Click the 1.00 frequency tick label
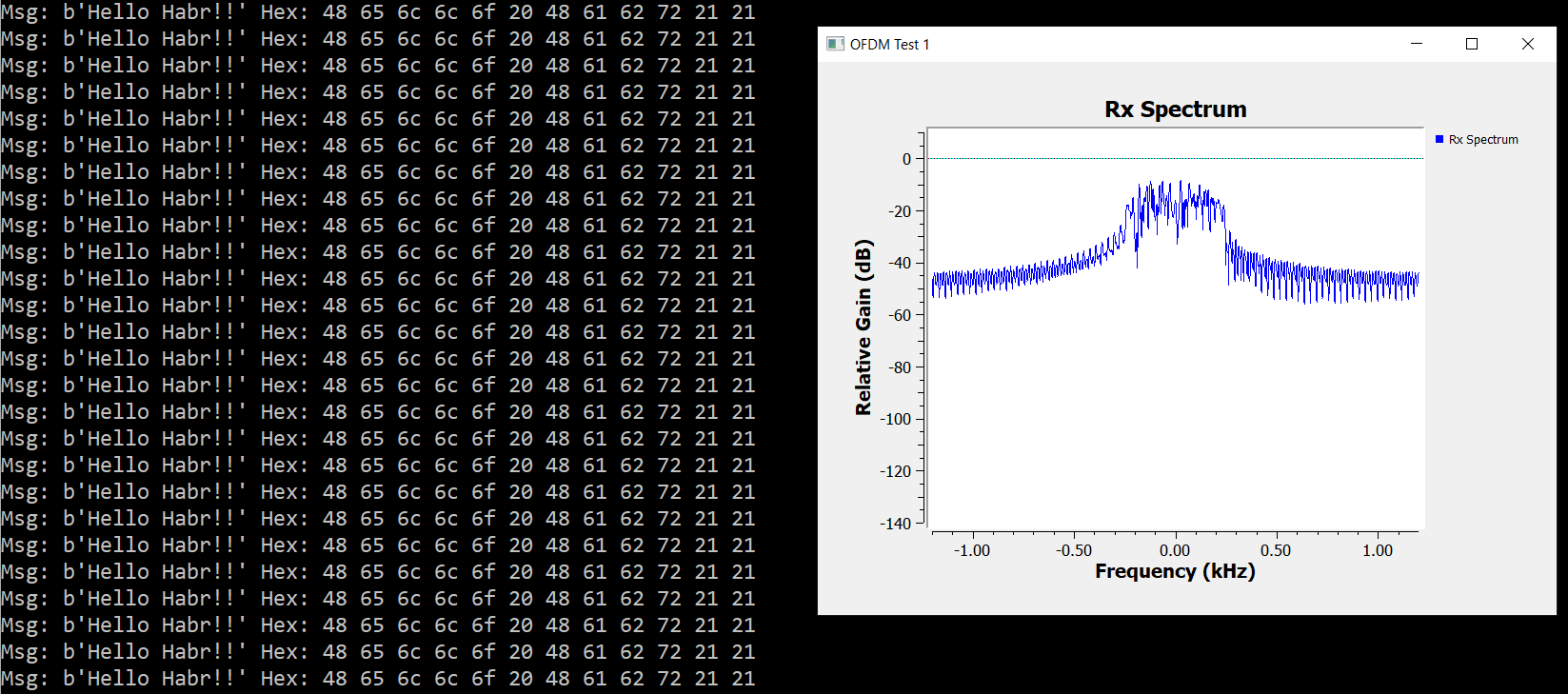 pos(1378,550)
